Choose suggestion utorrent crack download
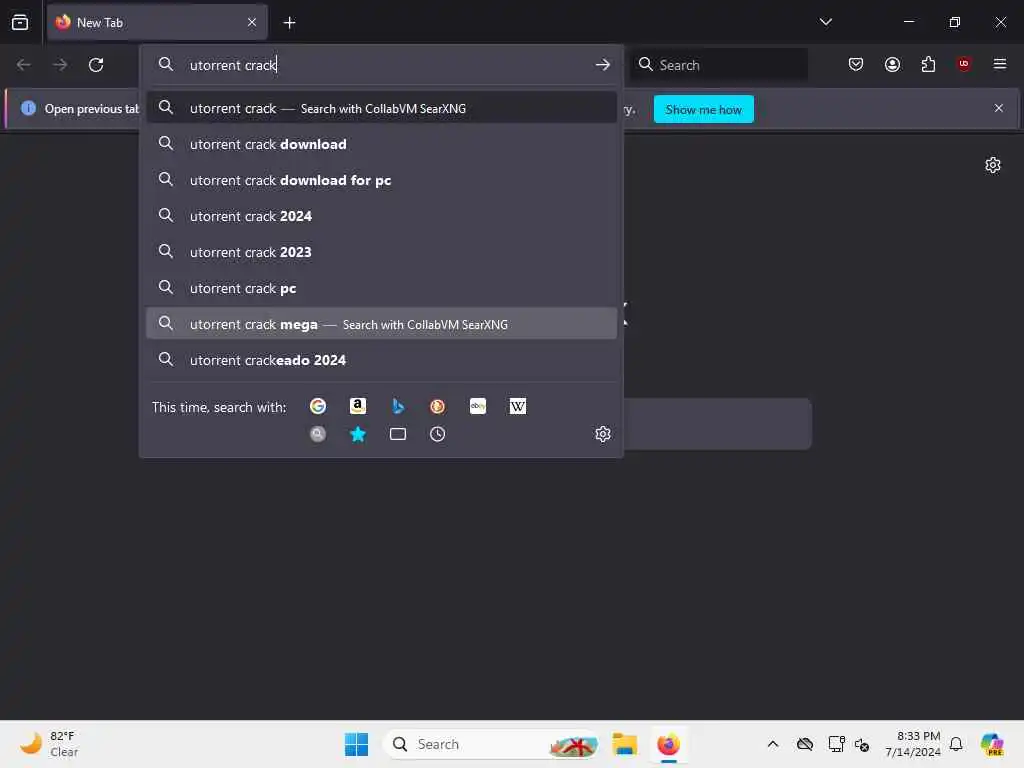The height and width of the screenshot is (768, 1024). point(381,144)
